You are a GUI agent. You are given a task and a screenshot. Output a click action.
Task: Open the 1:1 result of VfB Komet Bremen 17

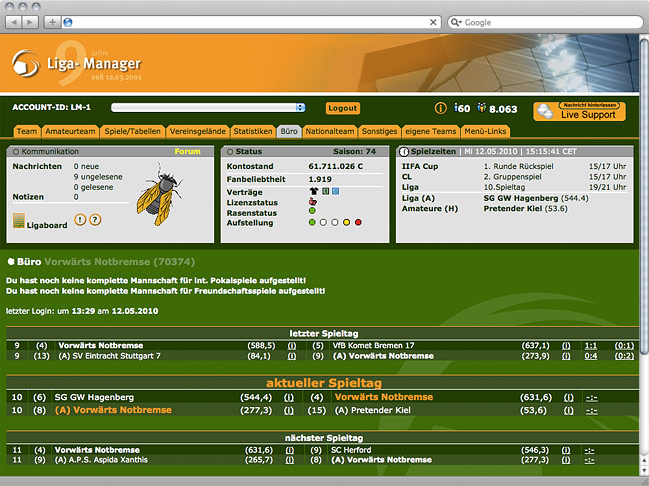click(591, 346)
